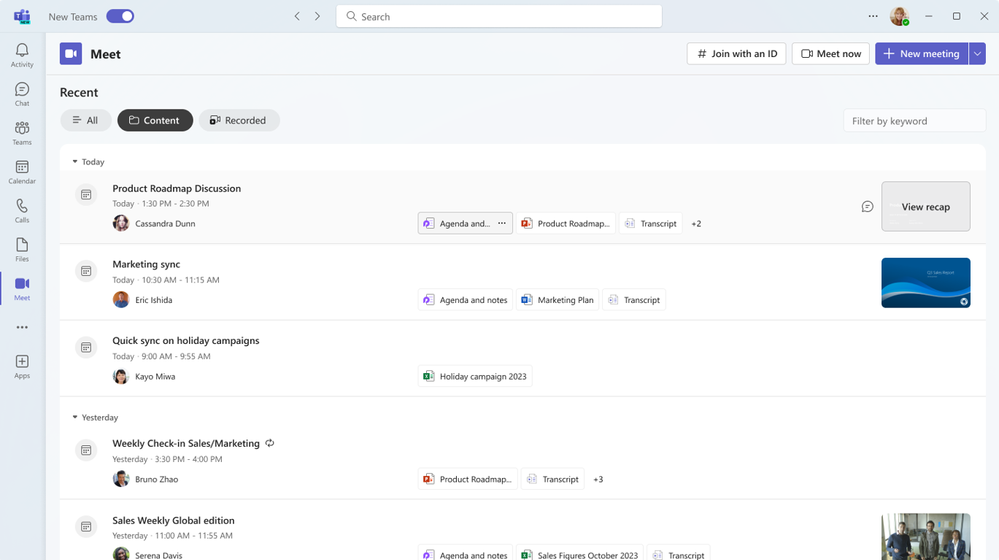Open the New meeting dropdown arrow
This screenshot has height=560, width=999.
[977, 54]
